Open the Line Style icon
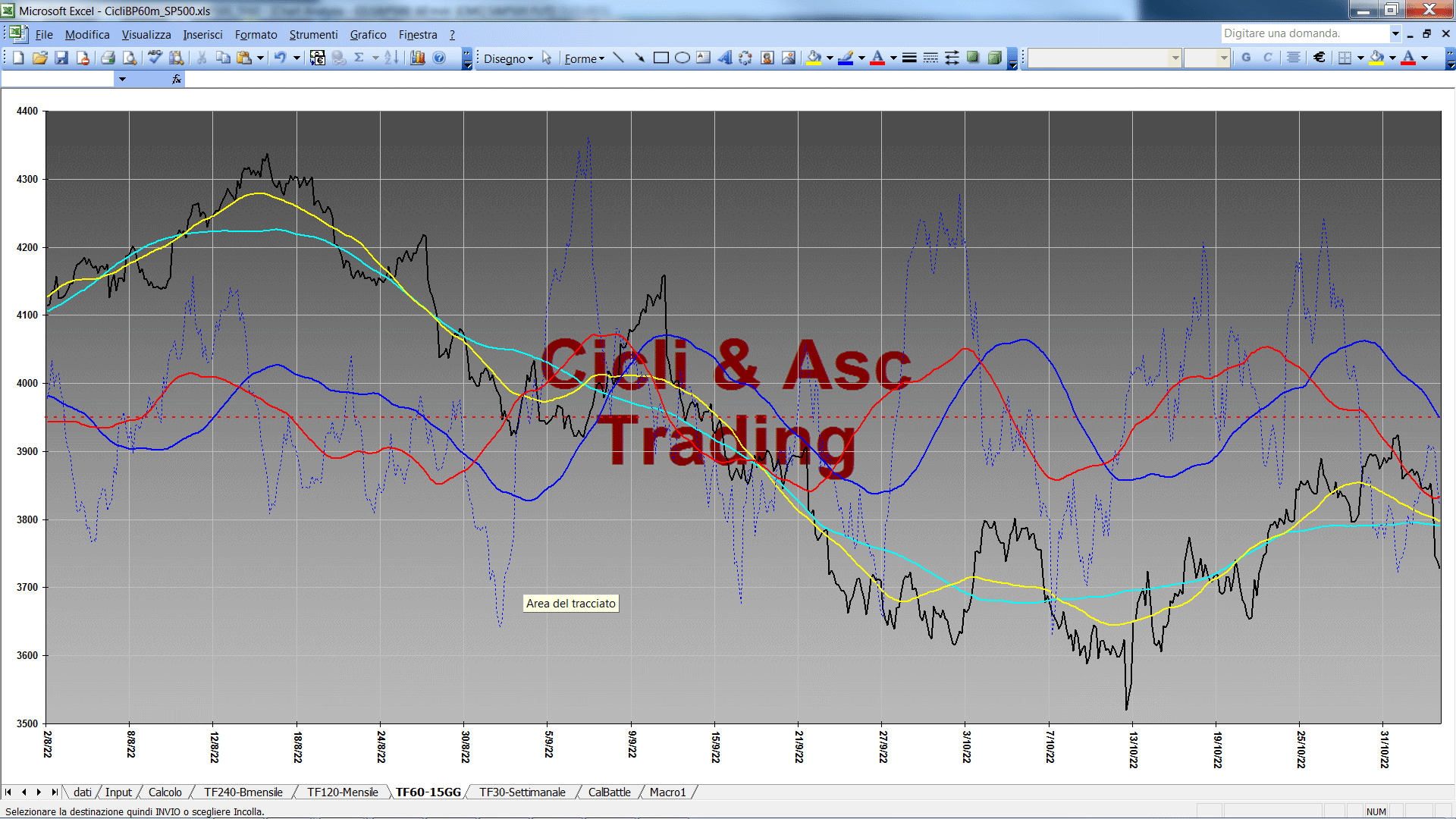 pos(909,58)
